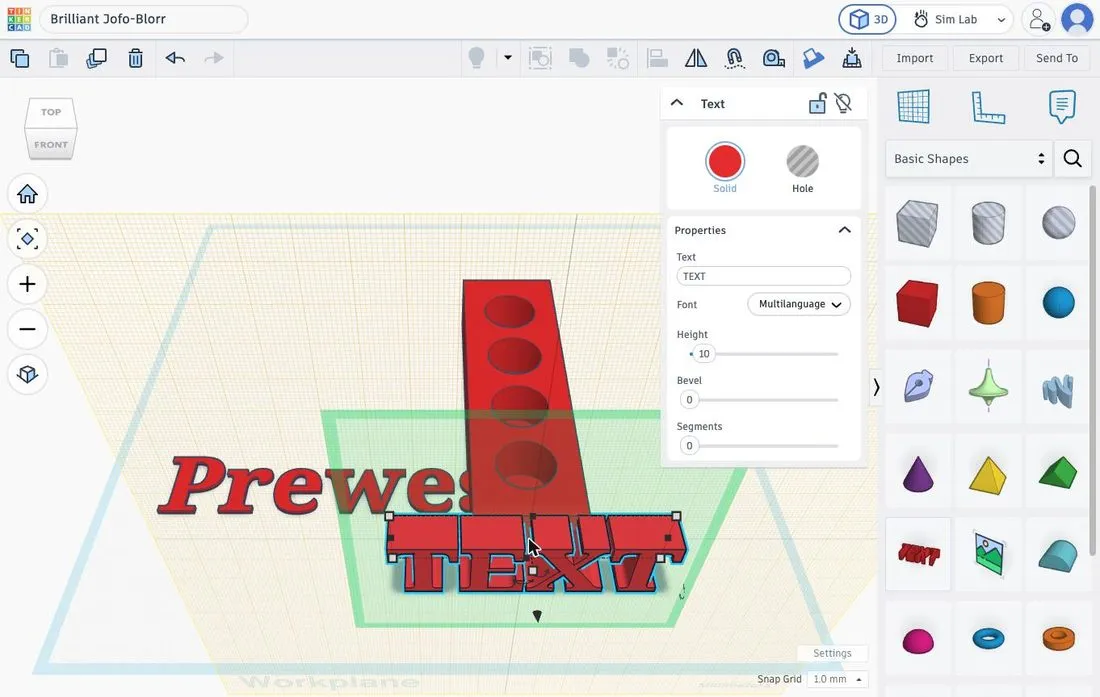Click the Copy icon in toolbar
The height and width of the screenshot is (697, 1100).
(20, 58)
